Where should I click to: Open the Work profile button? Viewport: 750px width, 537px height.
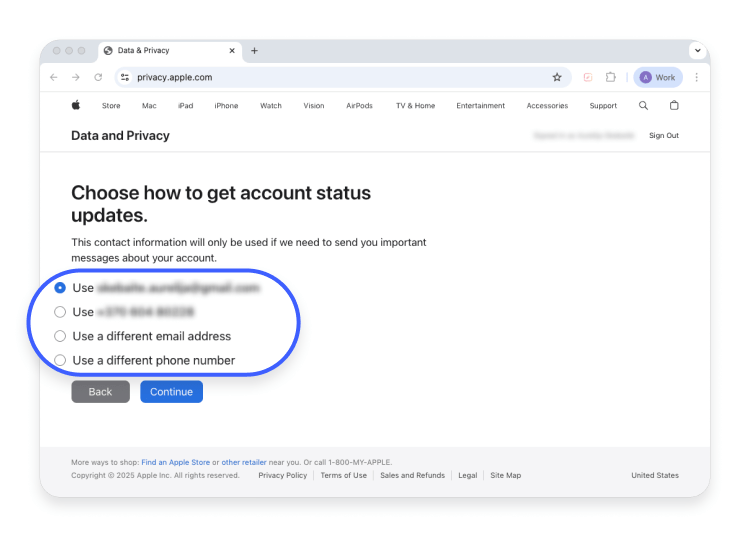[658, 77]
